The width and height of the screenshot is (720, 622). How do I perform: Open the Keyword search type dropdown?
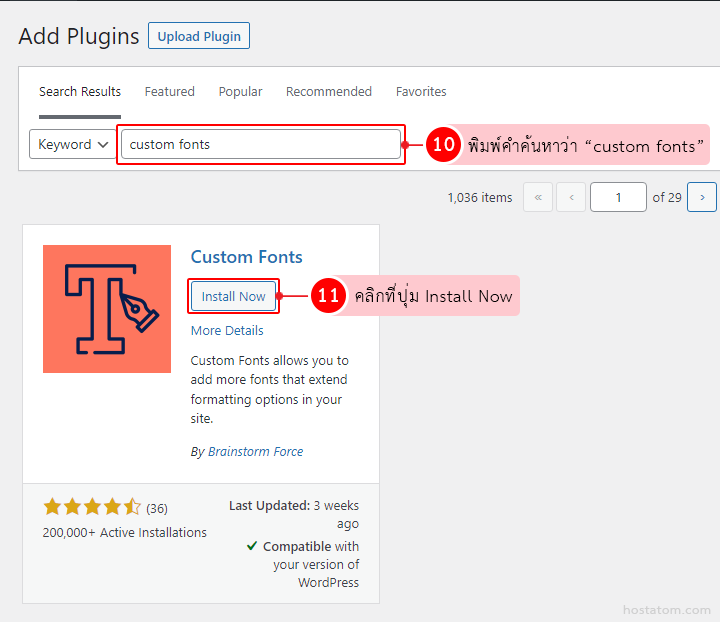(72, 144)
